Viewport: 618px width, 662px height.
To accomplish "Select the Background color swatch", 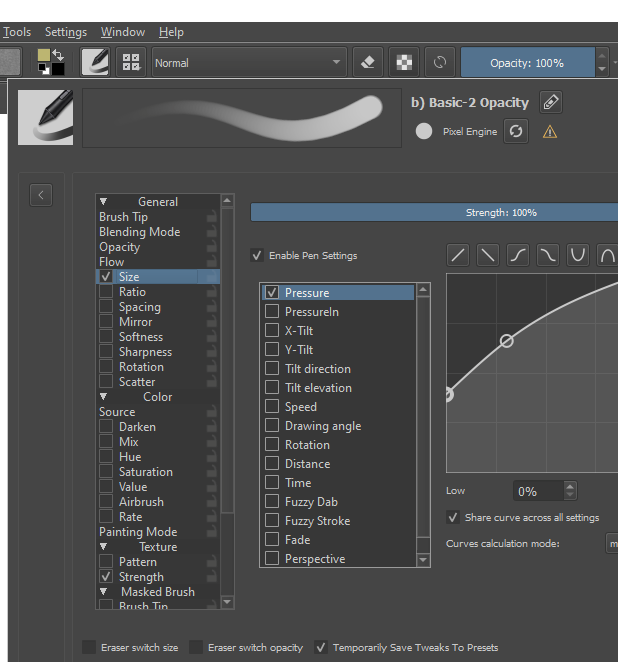I will pyautogui.click(x=58, y=69).
